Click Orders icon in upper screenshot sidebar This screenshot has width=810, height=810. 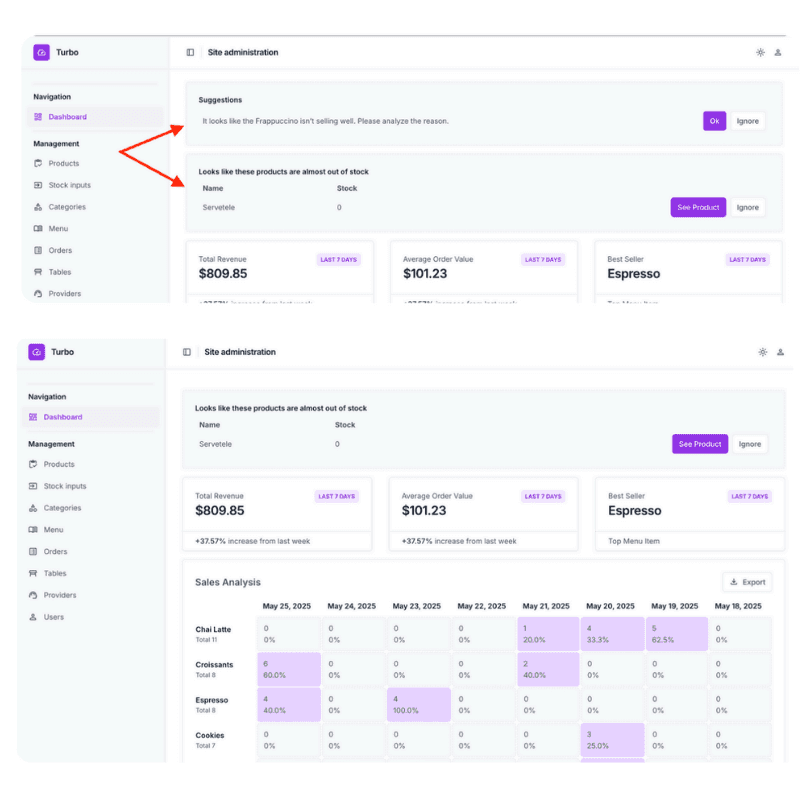coord(38,250)
